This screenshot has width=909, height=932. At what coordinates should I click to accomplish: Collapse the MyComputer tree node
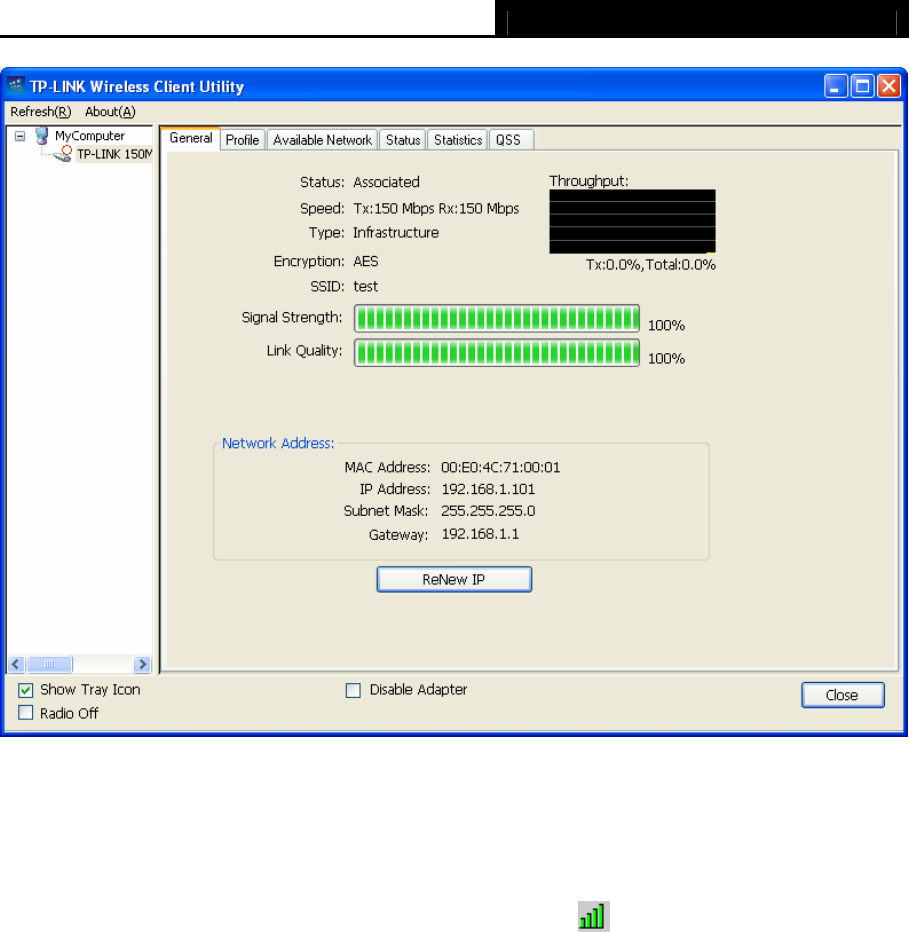point(20,136)
